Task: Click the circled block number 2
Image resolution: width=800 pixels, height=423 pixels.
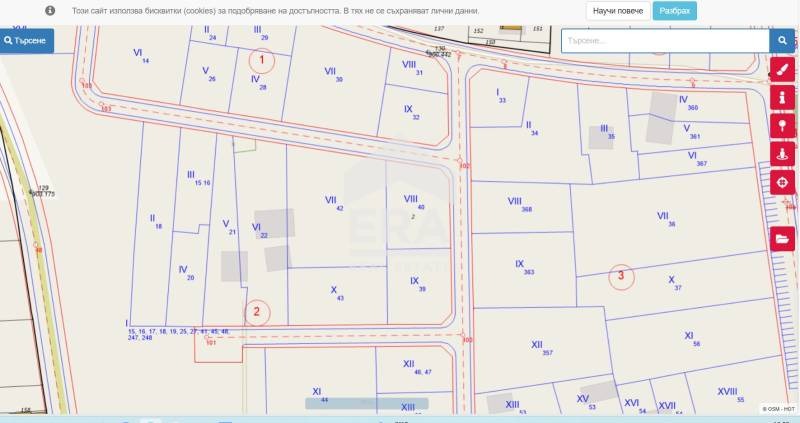Action: [x=257, y=312]
